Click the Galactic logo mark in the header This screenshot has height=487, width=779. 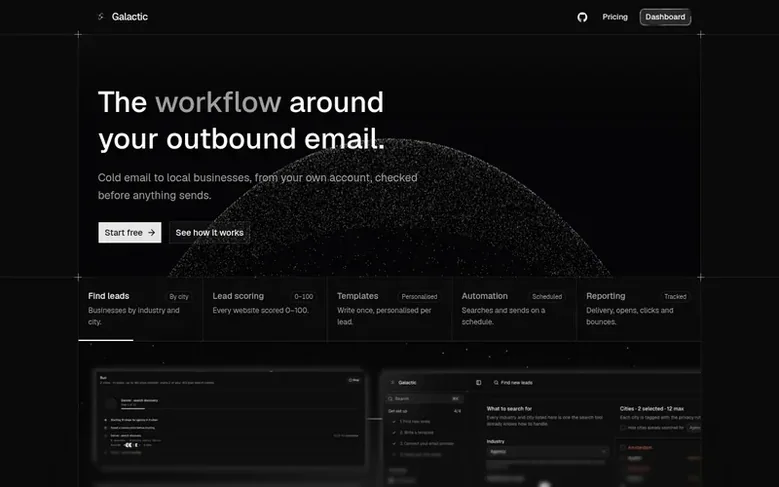point(101,17)
